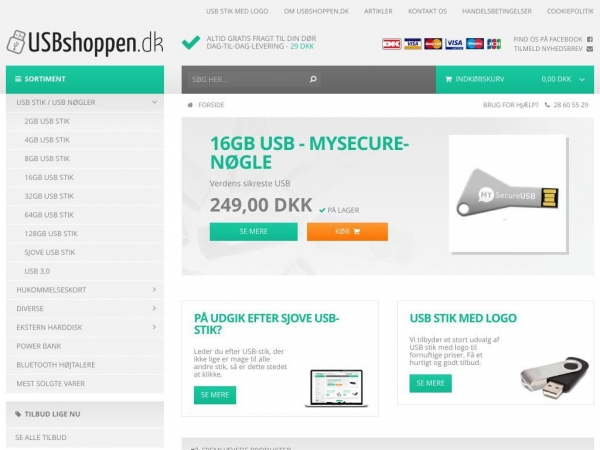The image size is (600, 450).
Task: Click Se Mere under USB Stik Med Logo
Action: 430,383
